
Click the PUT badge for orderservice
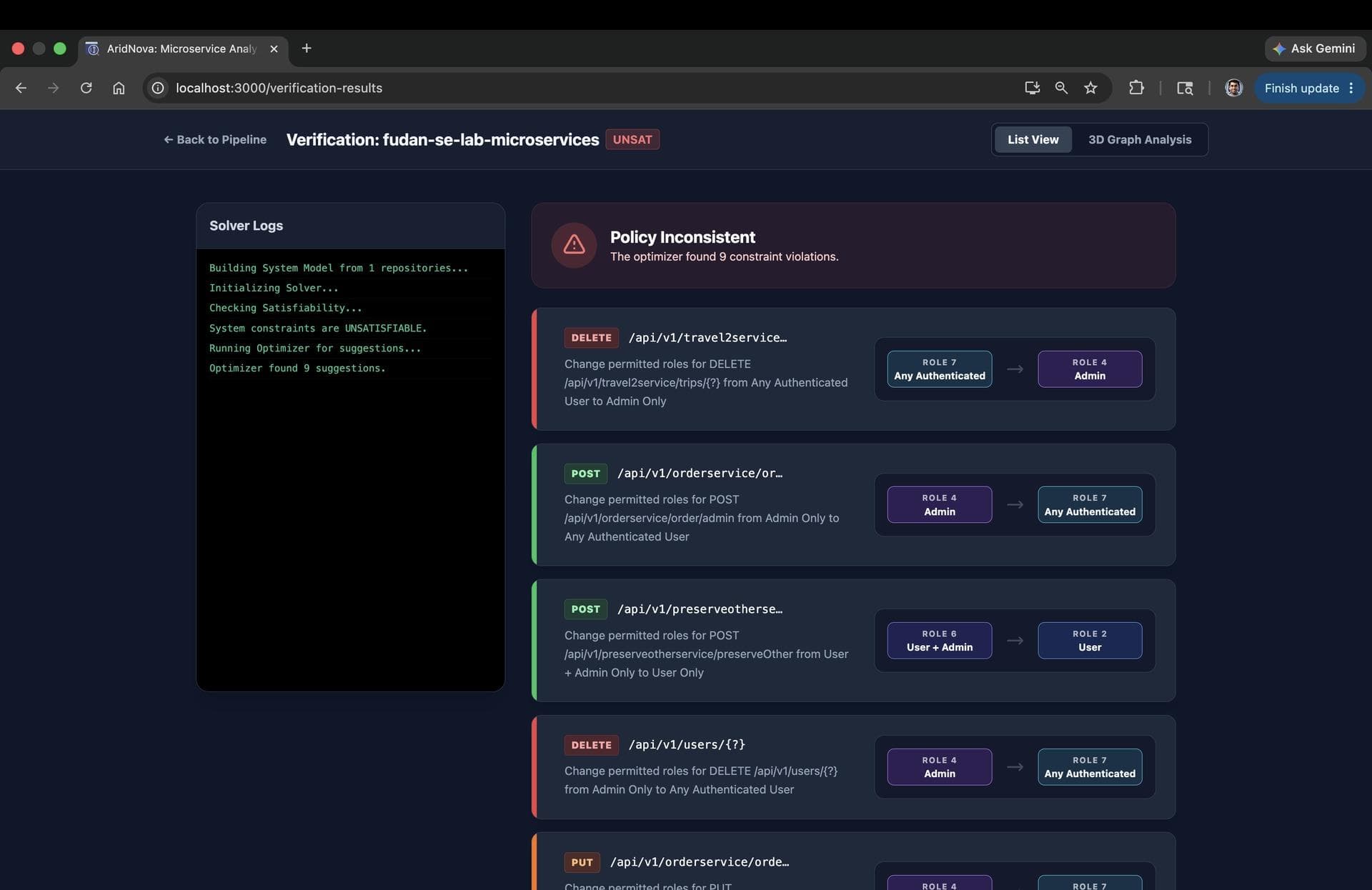click(x=582, y=862)
